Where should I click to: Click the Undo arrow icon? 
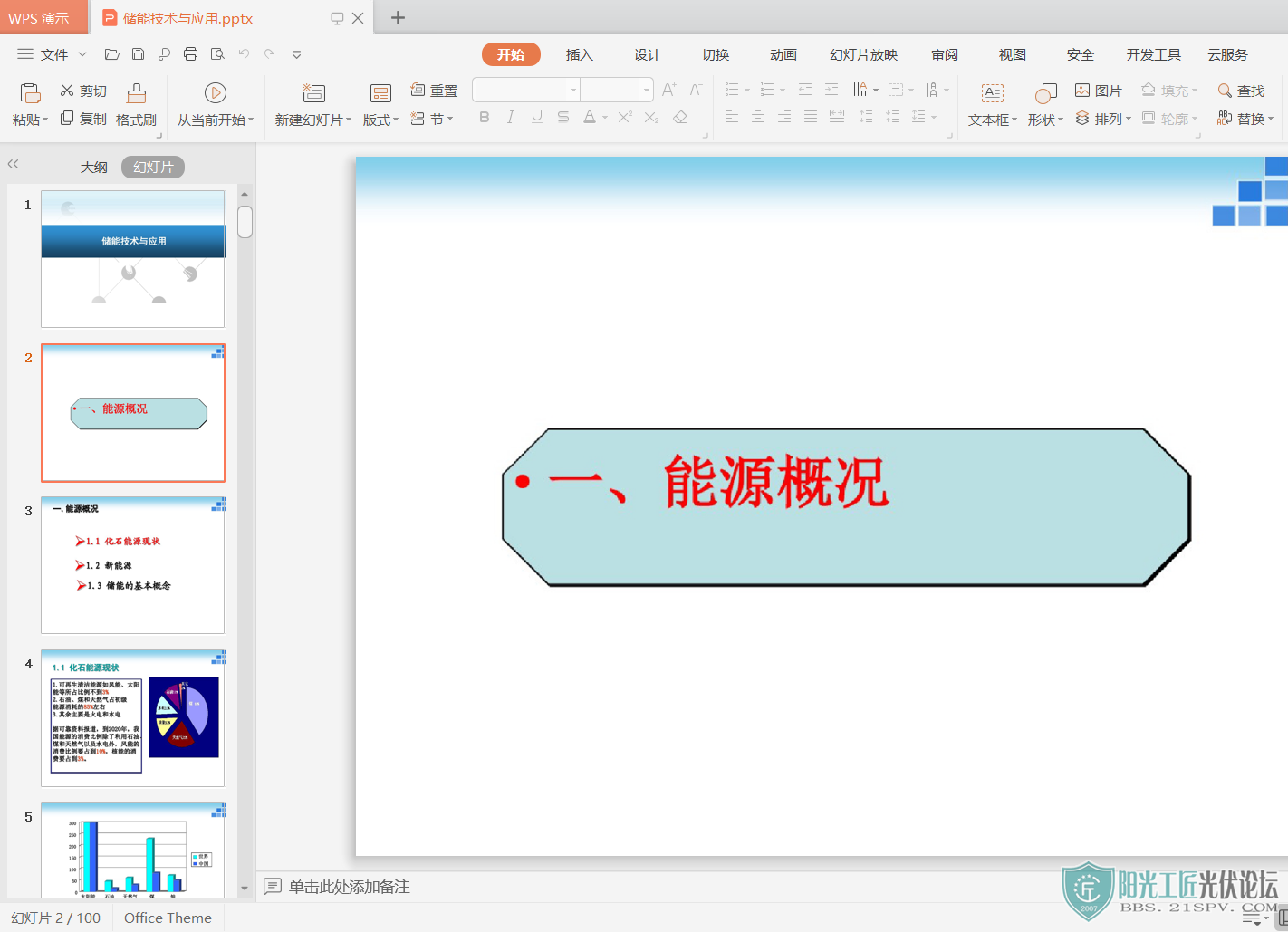(244, 54)
